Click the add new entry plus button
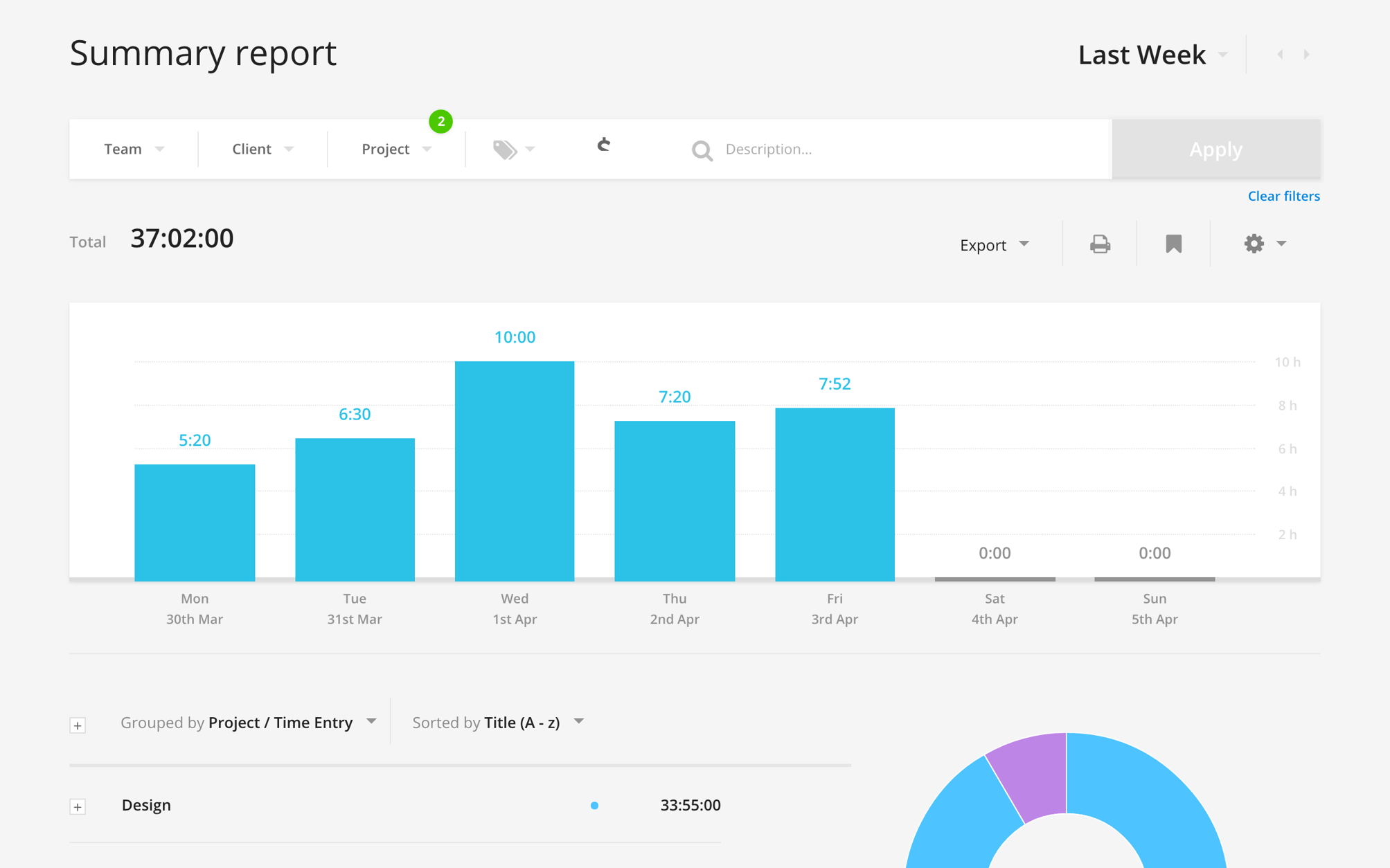The height and width of the screenshot is (868, 1390). [x=78, y=805]
